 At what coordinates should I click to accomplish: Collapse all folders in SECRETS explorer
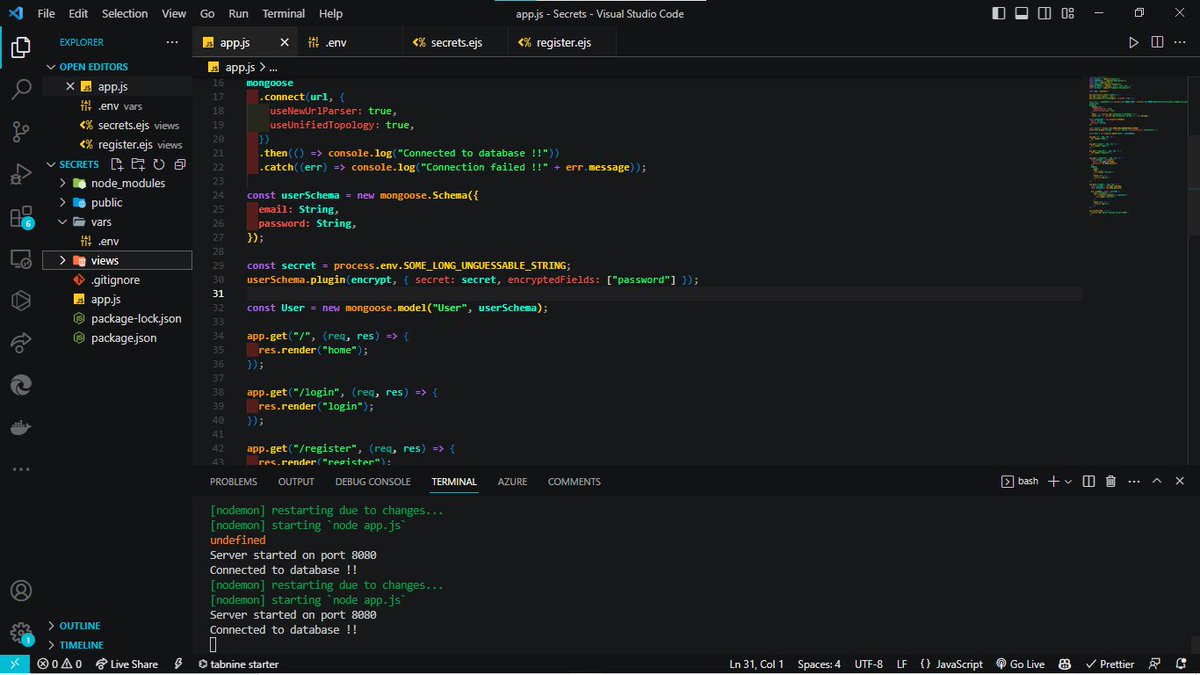(x=180, y=164)
